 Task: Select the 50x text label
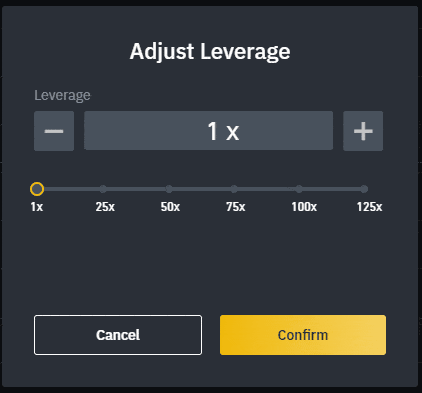(170, 207)
